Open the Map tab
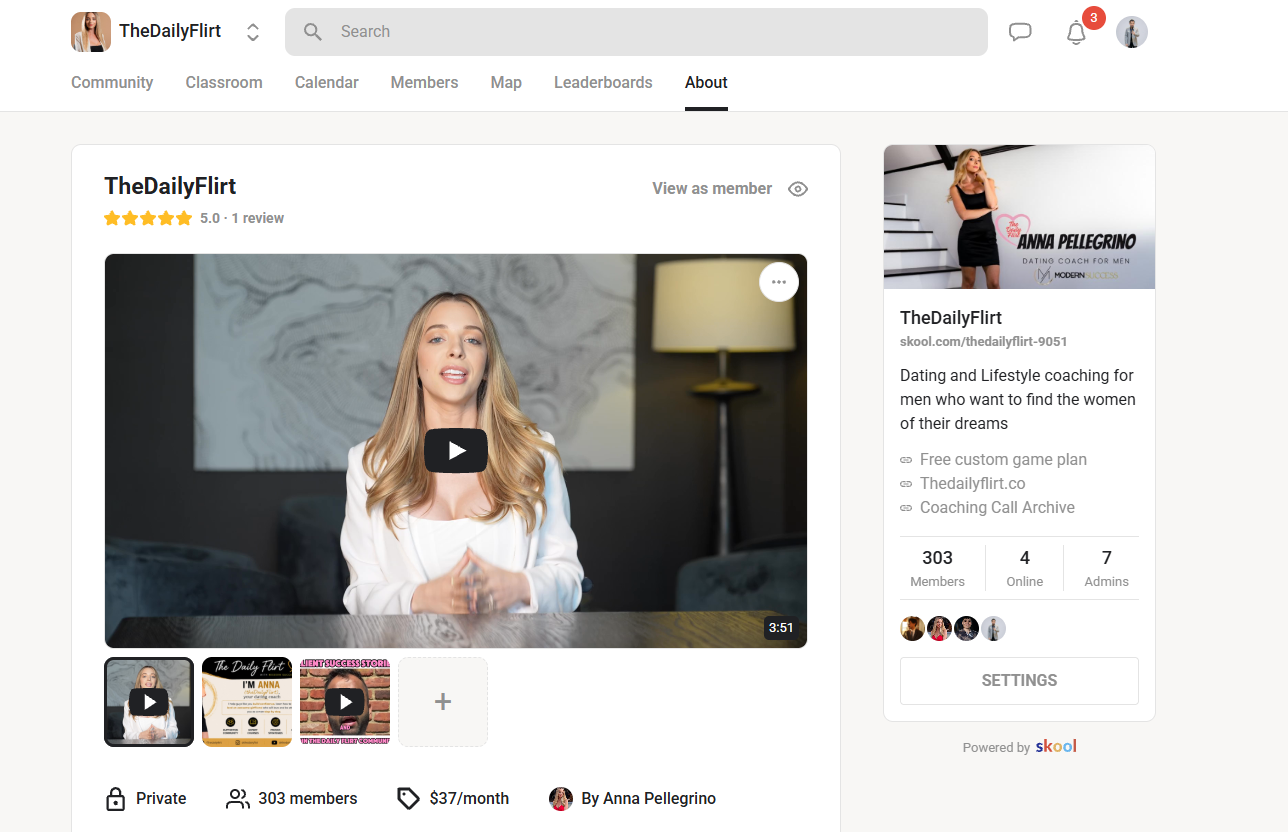This screenshot has width=1288, height=832. (x=506, y=83)
